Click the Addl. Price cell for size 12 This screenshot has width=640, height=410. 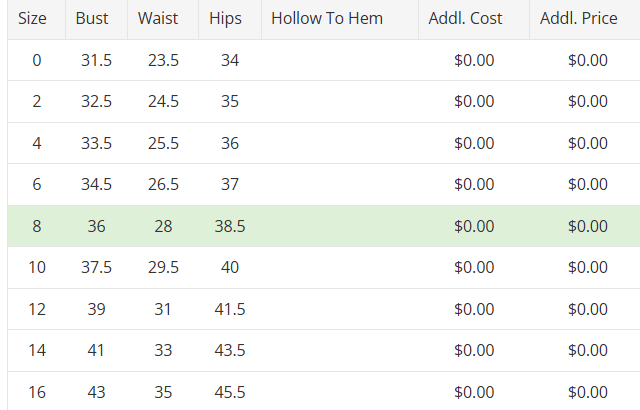click(587, 309)
